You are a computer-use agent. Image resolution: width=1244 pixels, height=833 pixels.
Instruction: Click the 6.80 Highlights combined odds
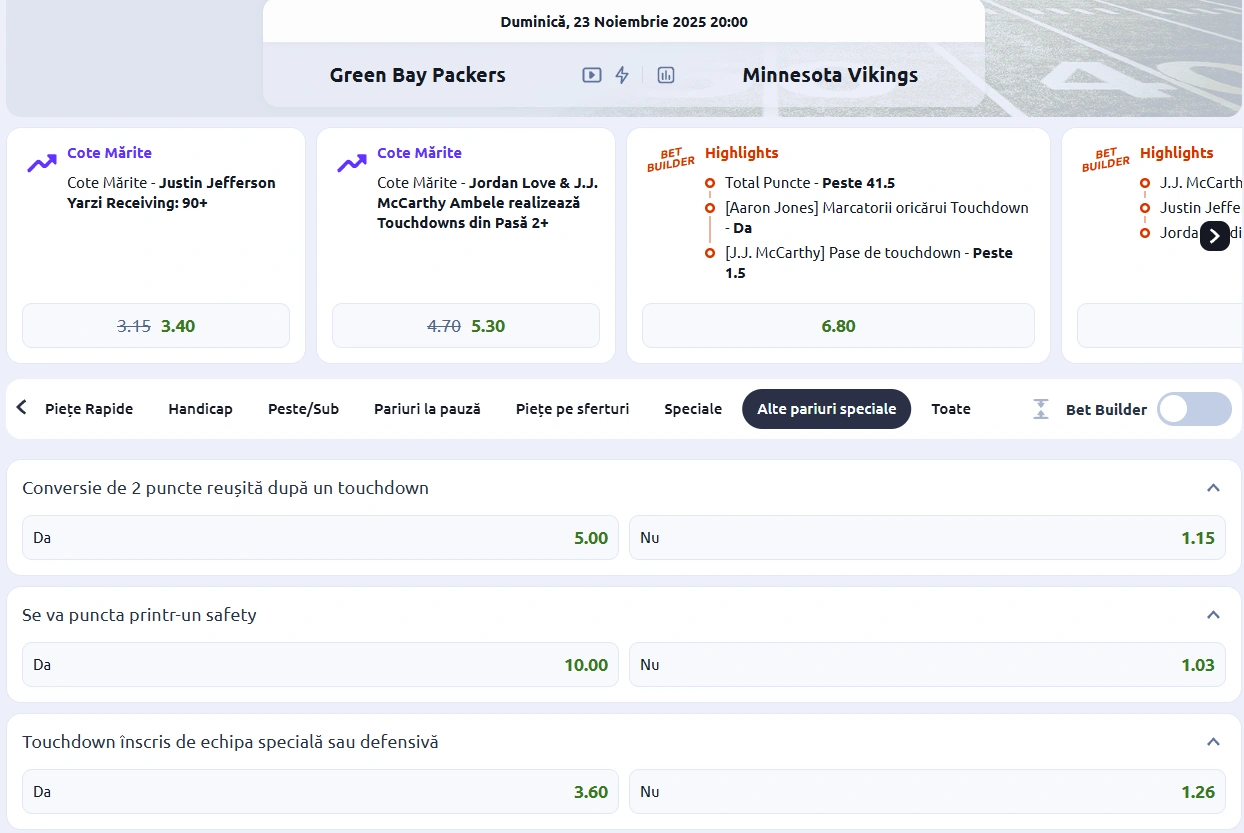838,325
